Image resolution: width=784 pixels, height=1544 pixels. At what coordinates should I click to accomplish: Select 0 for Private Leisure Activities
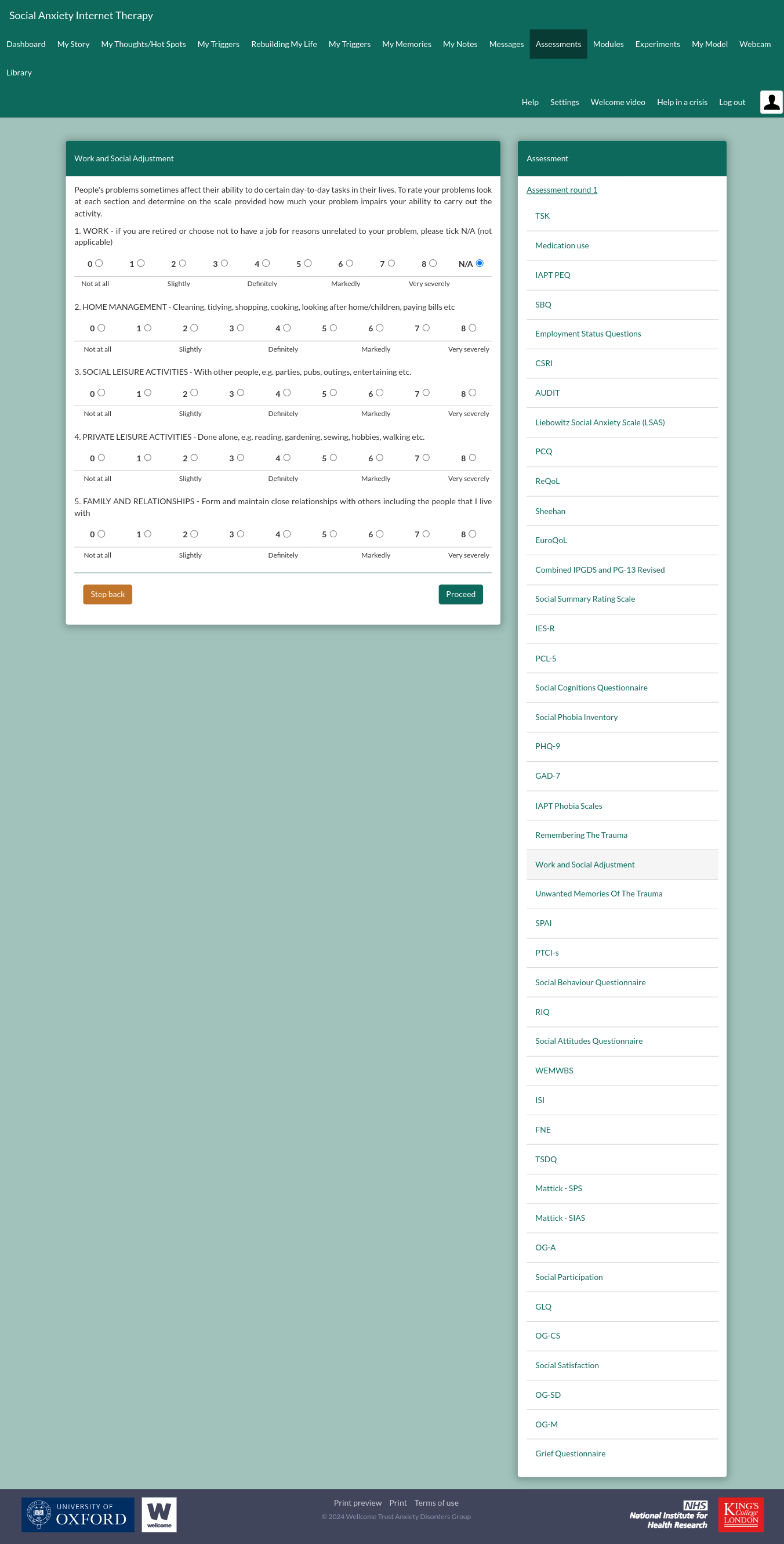[x=101, y=457]
